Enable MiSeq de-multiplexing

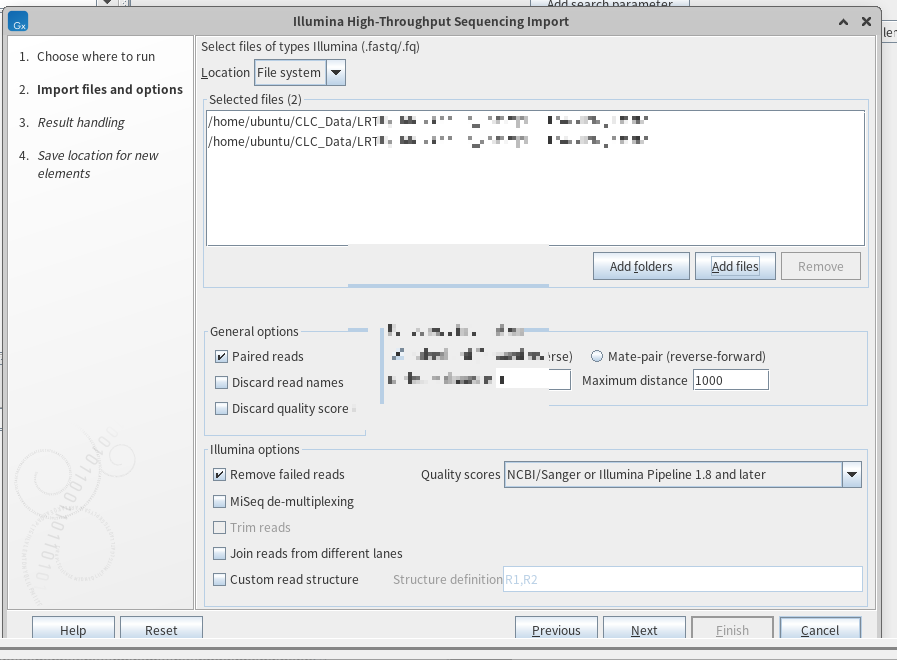click(219, 502)
